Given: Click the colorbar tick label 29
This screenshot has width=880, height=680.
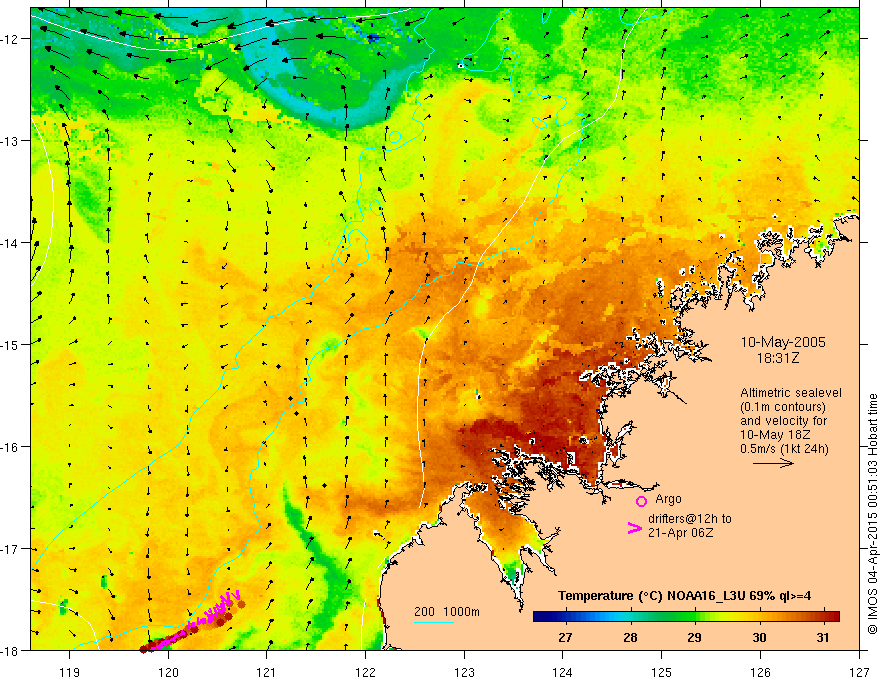Looking at the screenshot, I should coord(694,637).
